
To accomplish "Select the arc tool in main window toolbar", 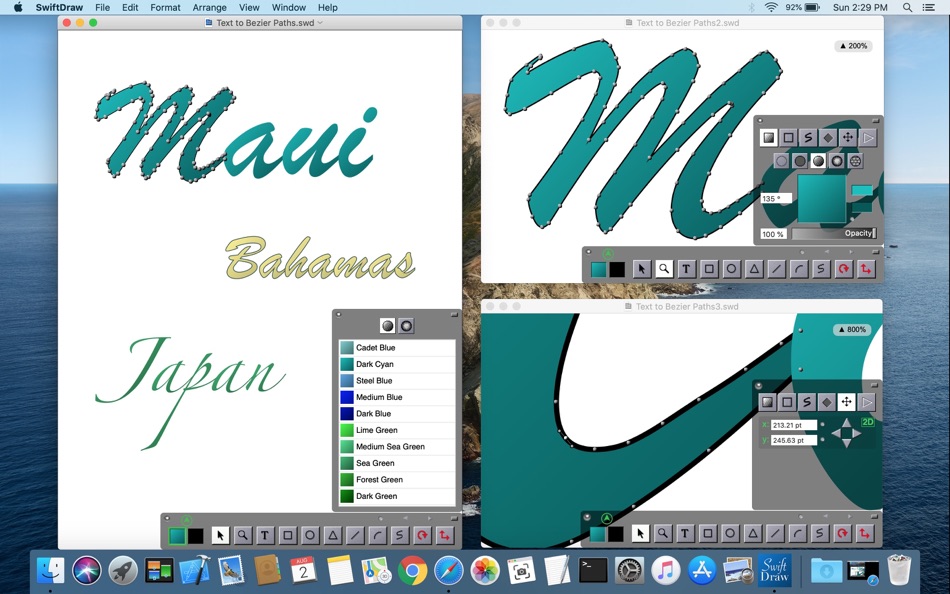I will (377, 535).
